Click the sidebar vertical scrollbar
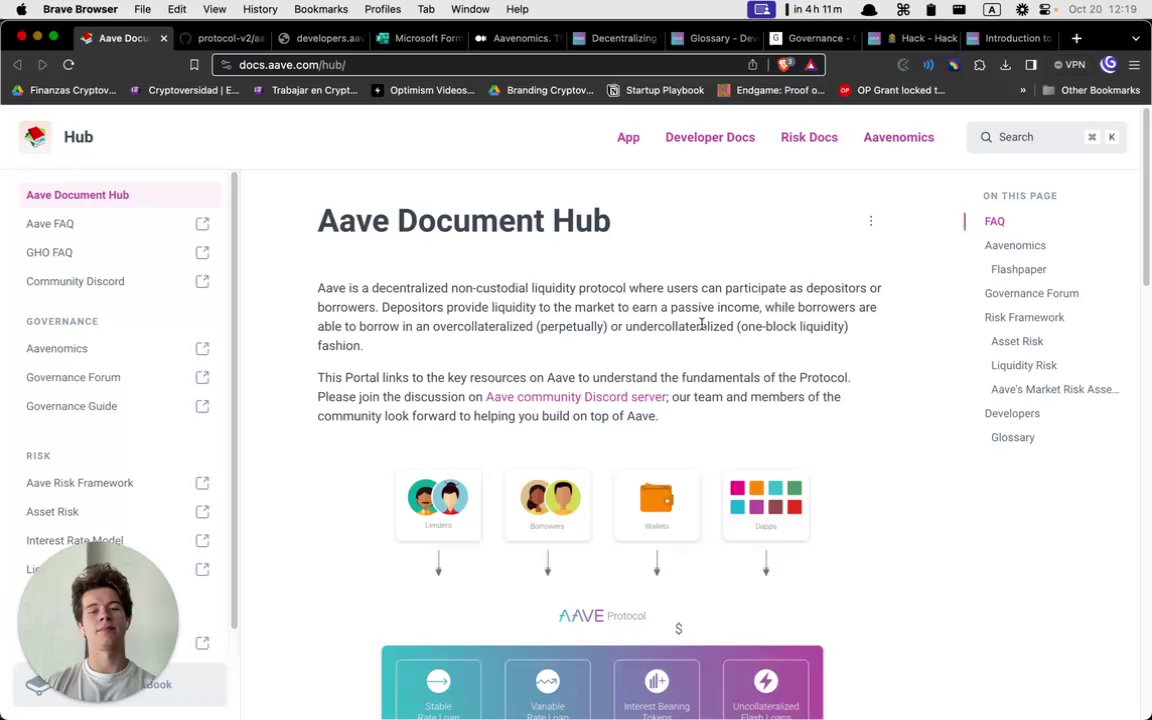 click(234, 400)
